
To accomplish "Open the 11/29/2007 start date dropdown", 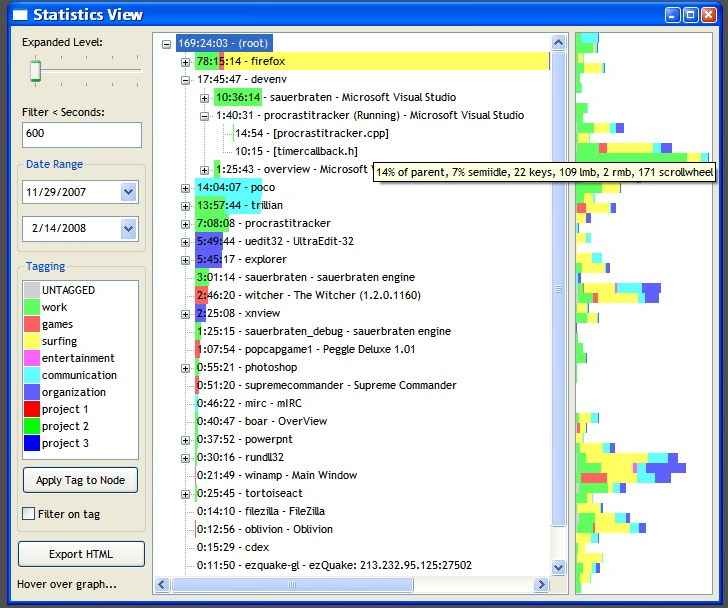I will [129, 192].
